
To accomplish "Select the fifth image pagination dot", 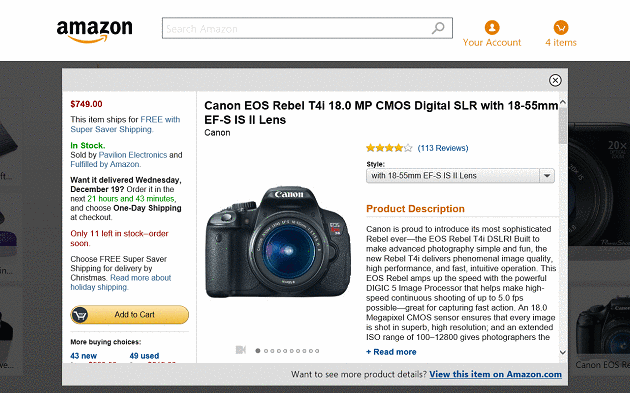I will coord(285,351).
